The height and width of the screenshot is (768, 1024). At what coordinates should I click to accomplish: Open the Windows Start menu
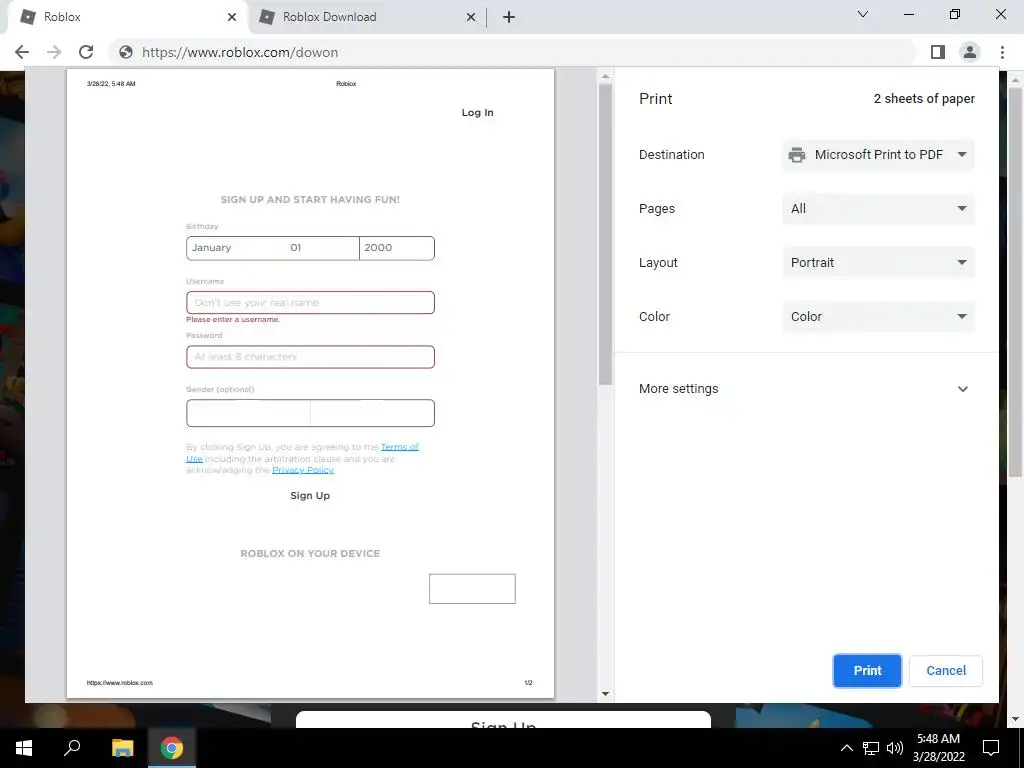point(24,748)
